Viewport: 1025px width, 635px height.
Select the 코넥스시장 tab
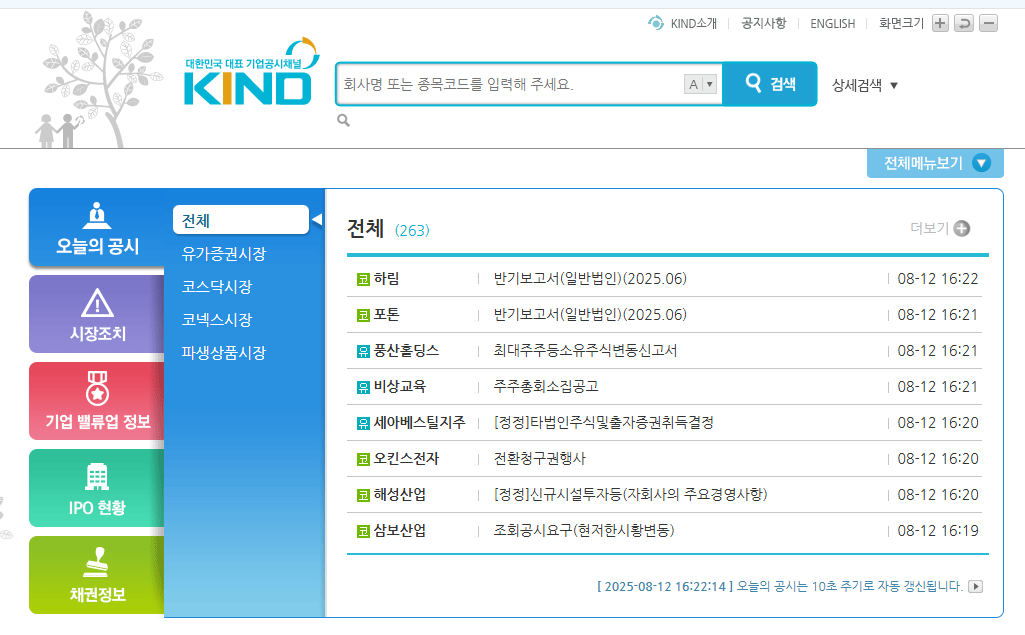click(217, 320)
